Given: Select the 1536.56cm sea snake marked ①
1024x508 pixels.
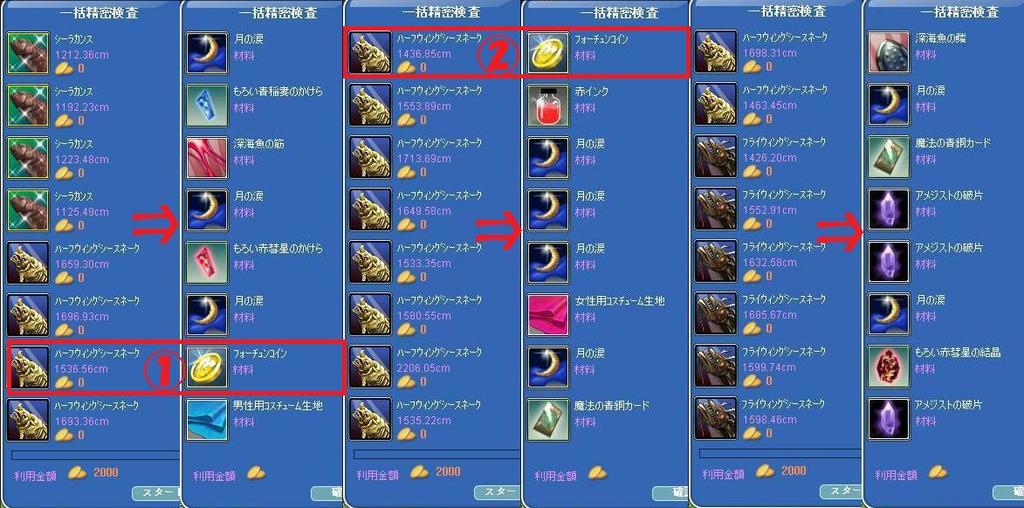Looking at the screenshot, I should (28, 367).
